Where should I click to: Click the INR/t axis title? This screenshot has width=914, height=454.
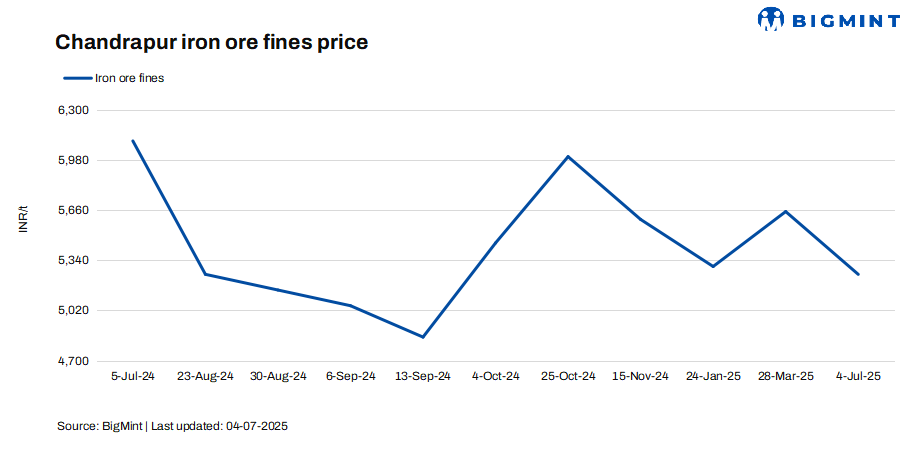23,219
